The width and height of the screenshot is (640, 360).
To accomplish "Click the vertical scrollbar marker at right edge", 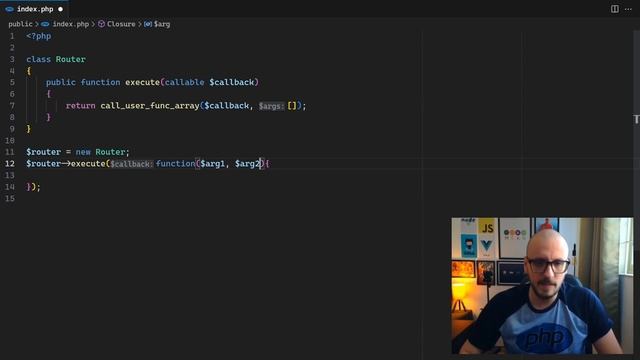I will (x=636, y=119).
